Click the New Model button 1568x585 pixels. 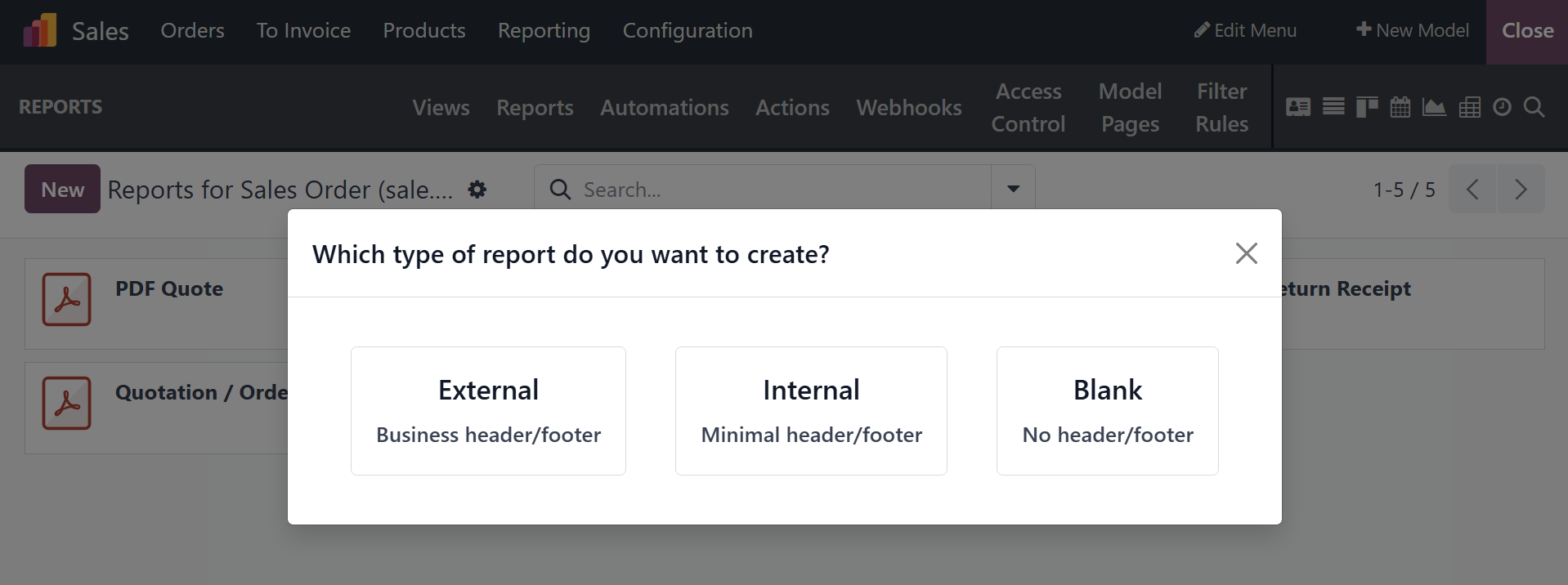(x=1412, y=31)
